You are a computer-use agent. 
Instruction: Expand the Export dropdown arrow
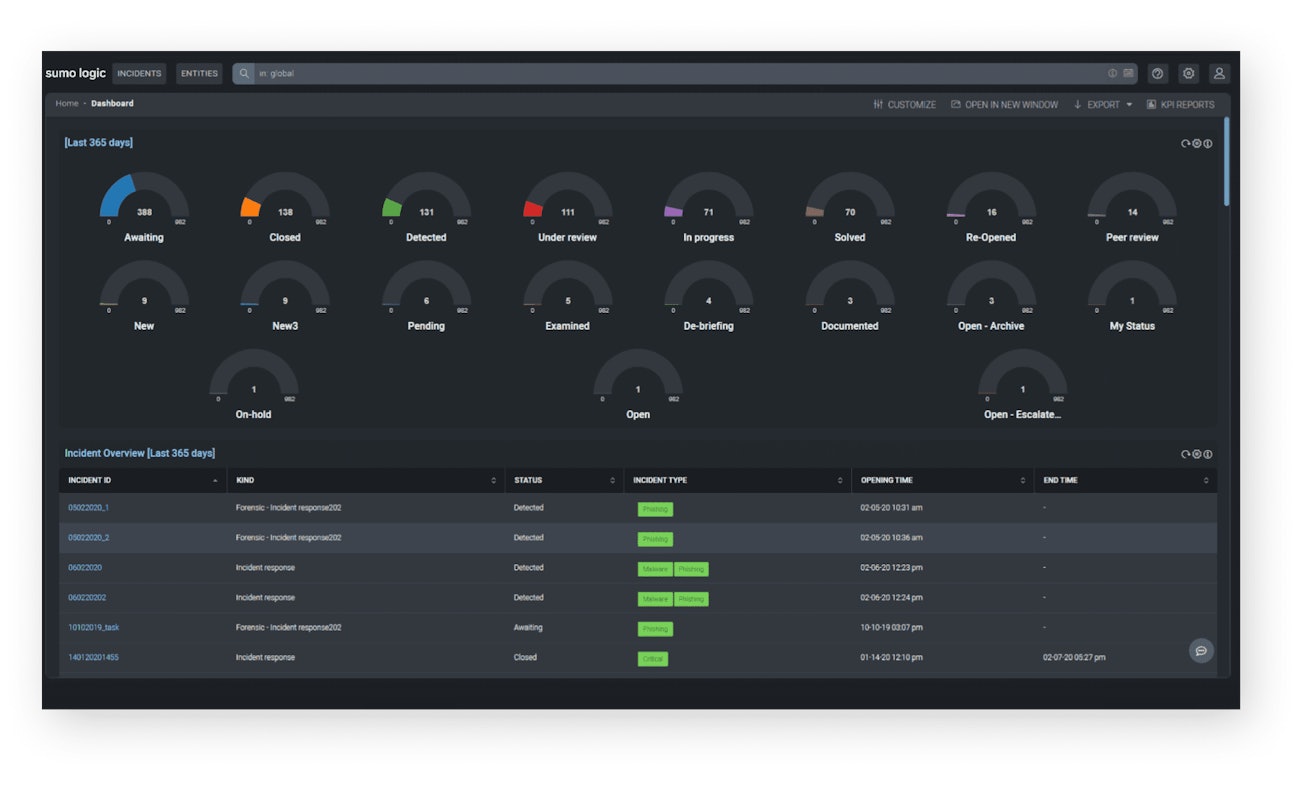(x=1129, y=105)
